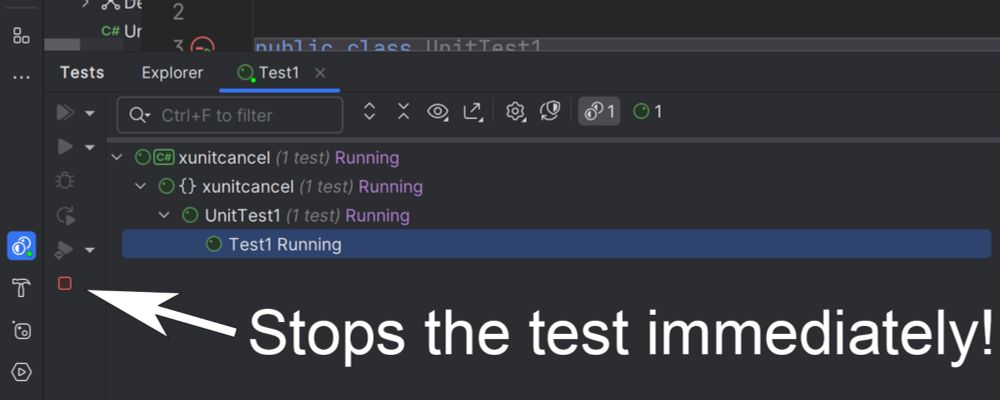Collapse the UnitTest1 class node
The width and height of the screenshot is (1000, 400).
[x=164, y=215]
